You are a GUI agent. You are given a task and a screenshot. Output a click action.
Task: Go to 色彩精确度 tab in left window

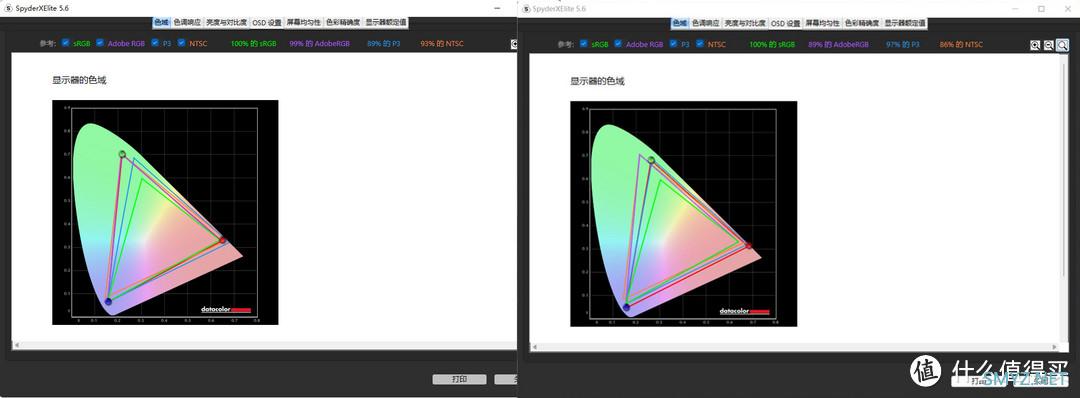pyautogui.click(x=343, y=22)
